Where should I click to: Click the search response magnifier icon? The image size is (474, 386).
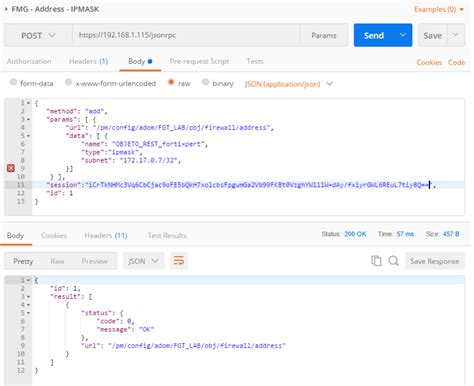(393, 261)
